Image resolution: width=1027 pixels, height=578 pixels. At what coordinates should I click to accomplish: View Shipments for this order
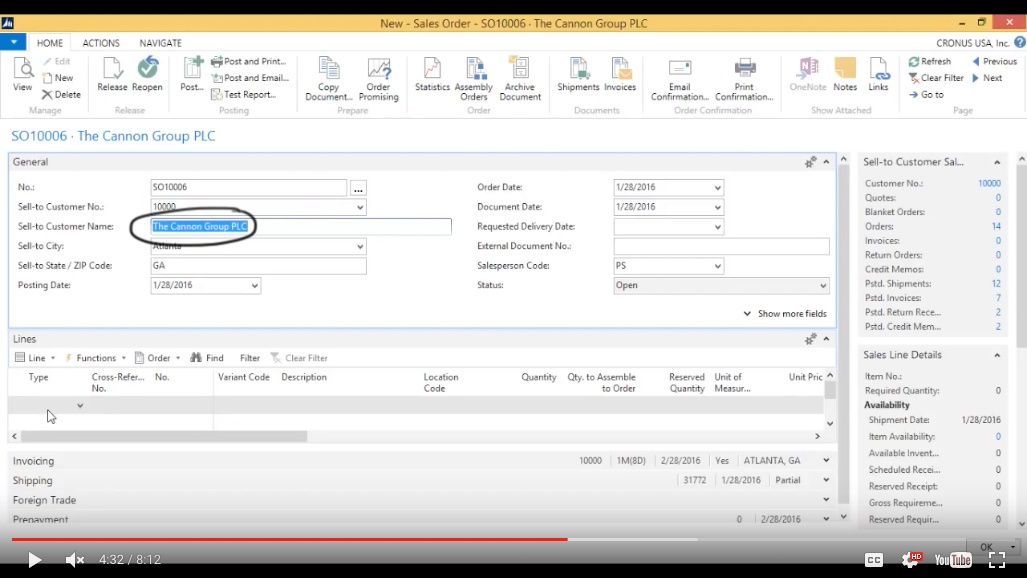click(578, 74)
